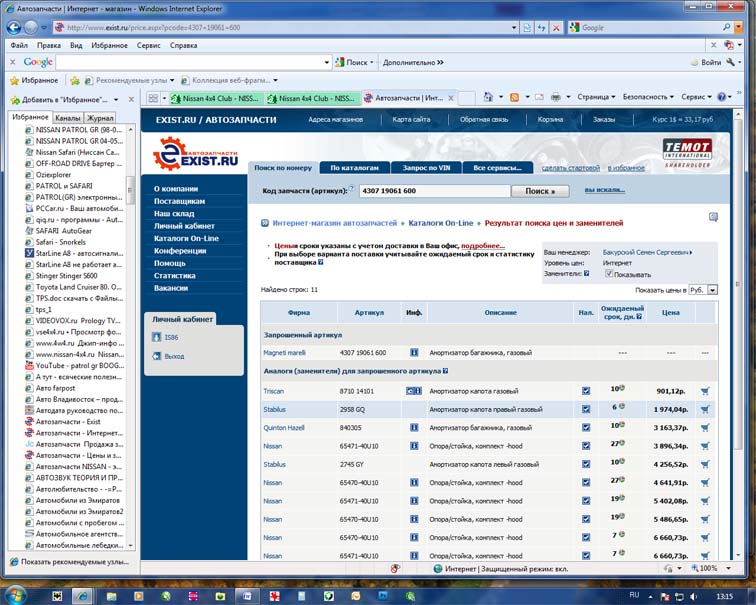756x605 pixels.
Task: Open the Вид menu
Action: coord(76,45)
